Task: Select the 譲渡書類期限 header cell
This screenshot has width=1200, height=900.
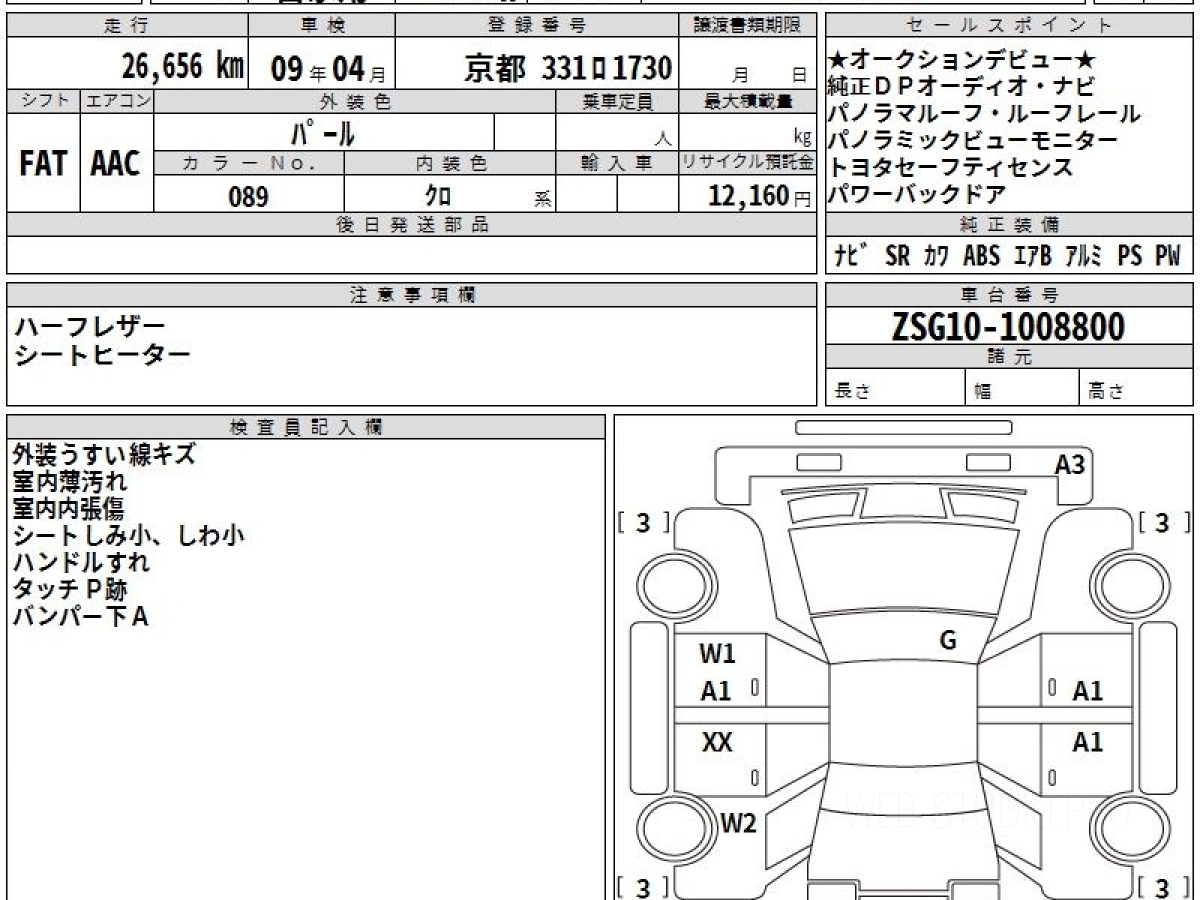Action: point(749,26)
